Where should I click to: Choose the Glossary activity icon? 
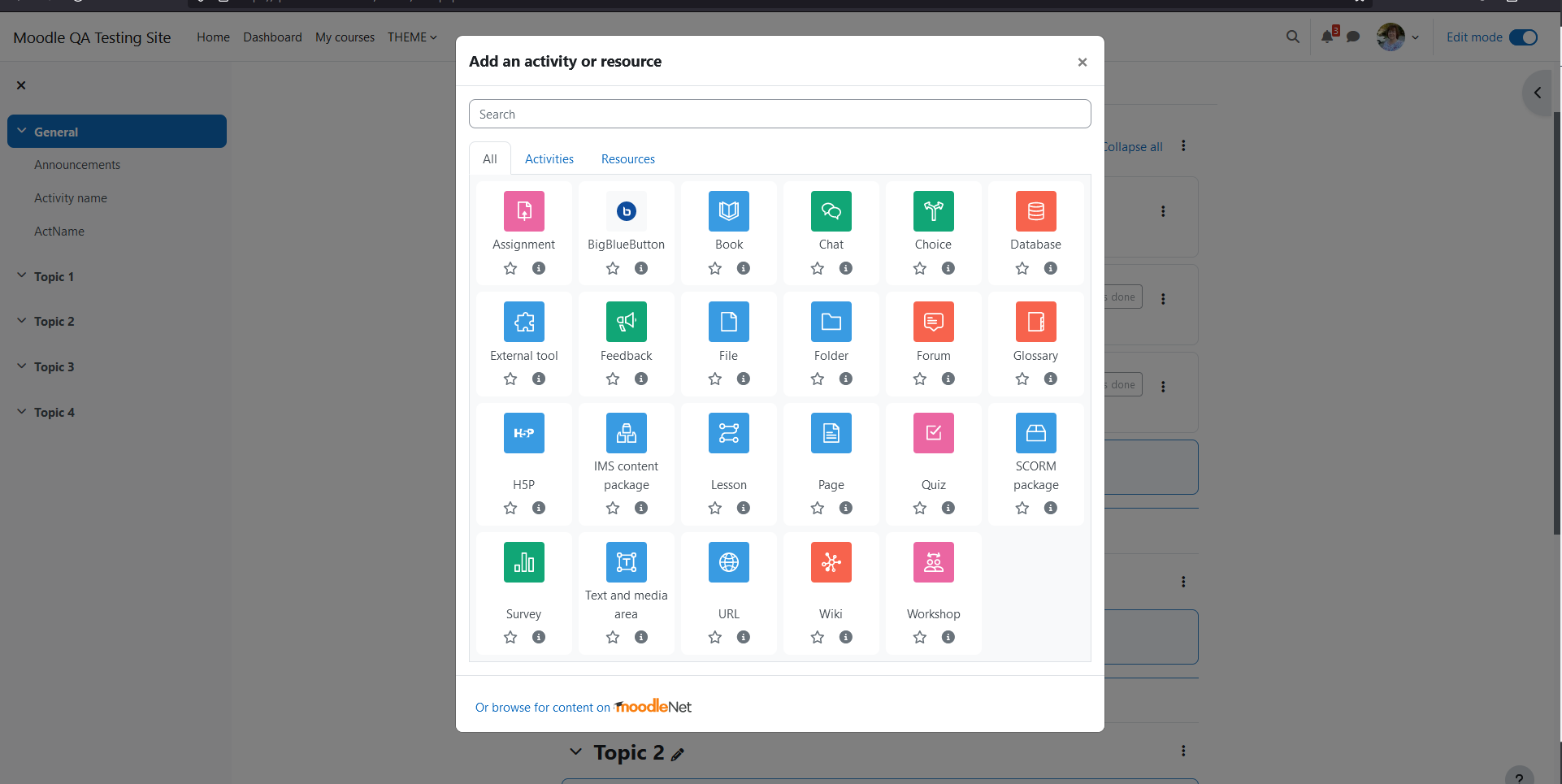(x=1036, y=322)
